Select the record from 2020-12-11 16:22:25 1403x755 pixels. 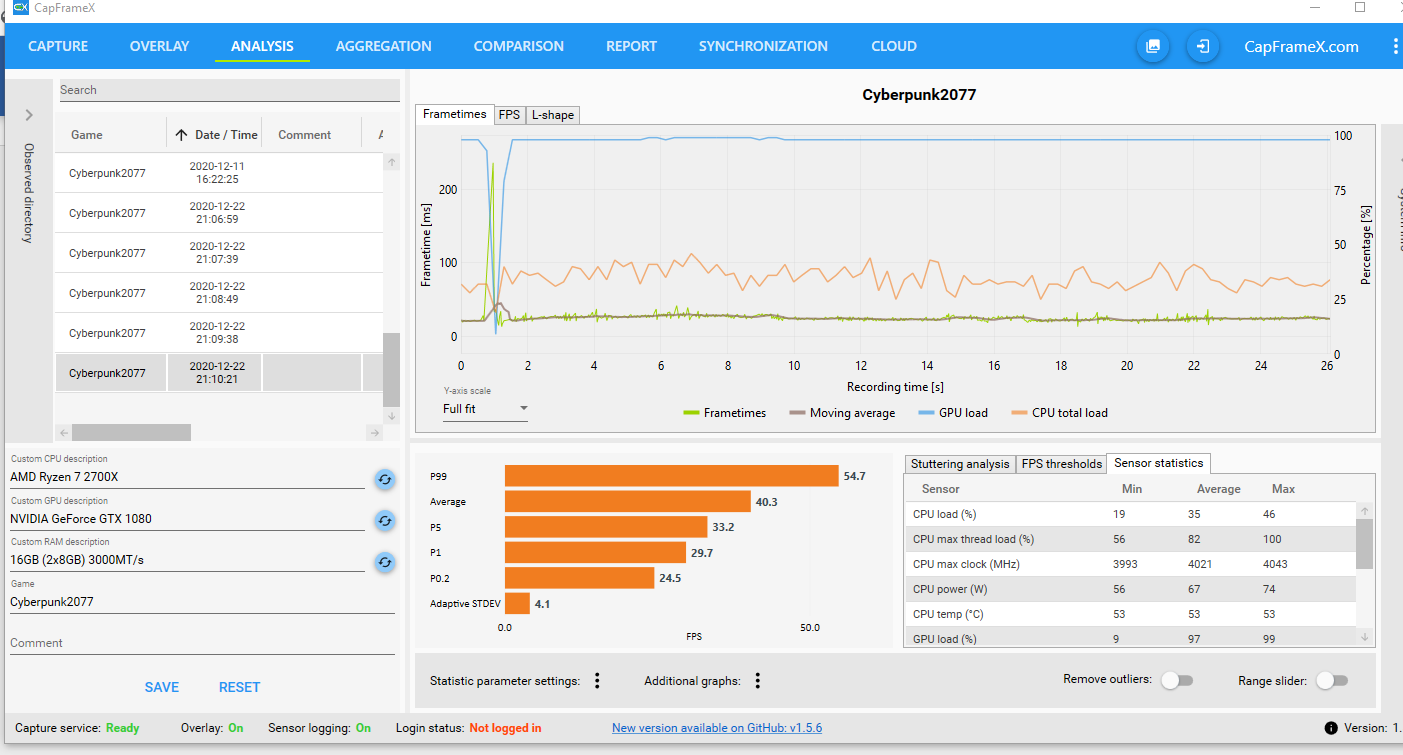219,173
